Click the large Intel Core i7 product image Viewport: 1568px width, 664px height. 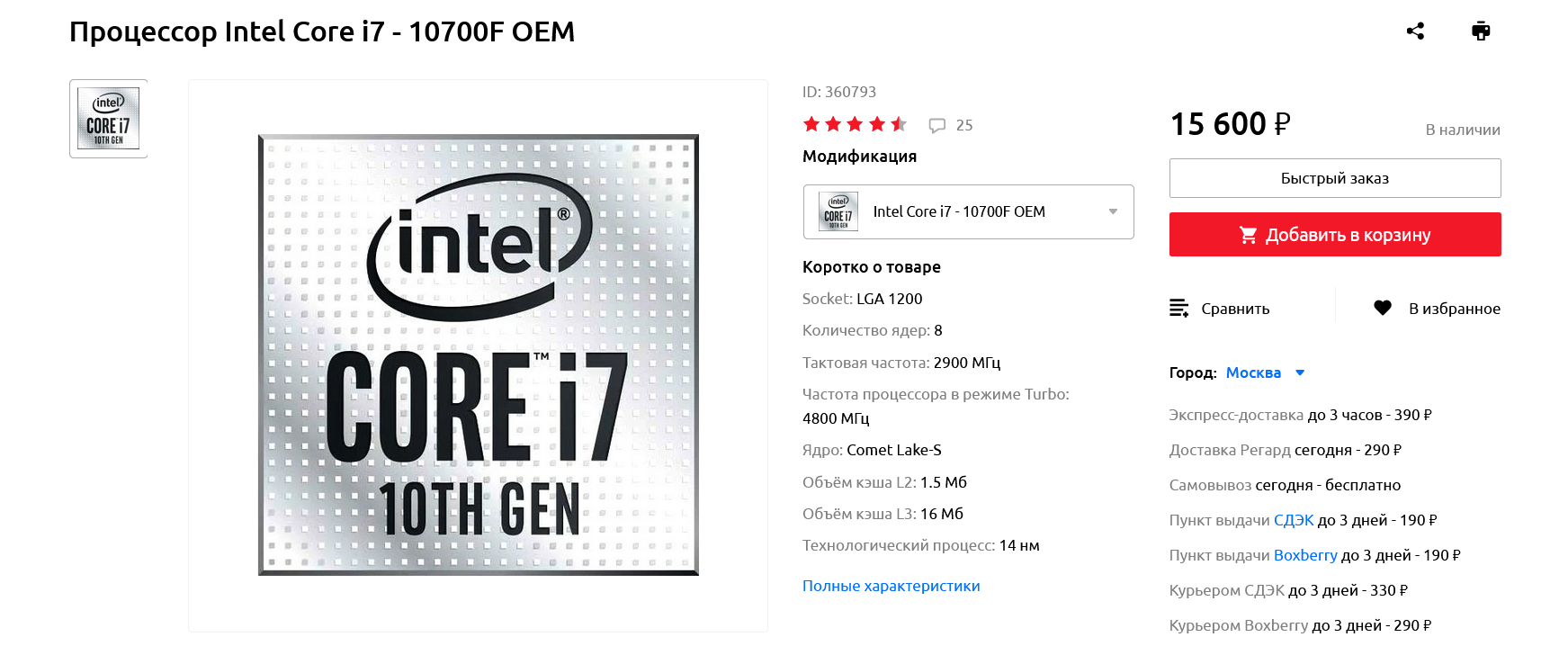[x=479, y=355]
